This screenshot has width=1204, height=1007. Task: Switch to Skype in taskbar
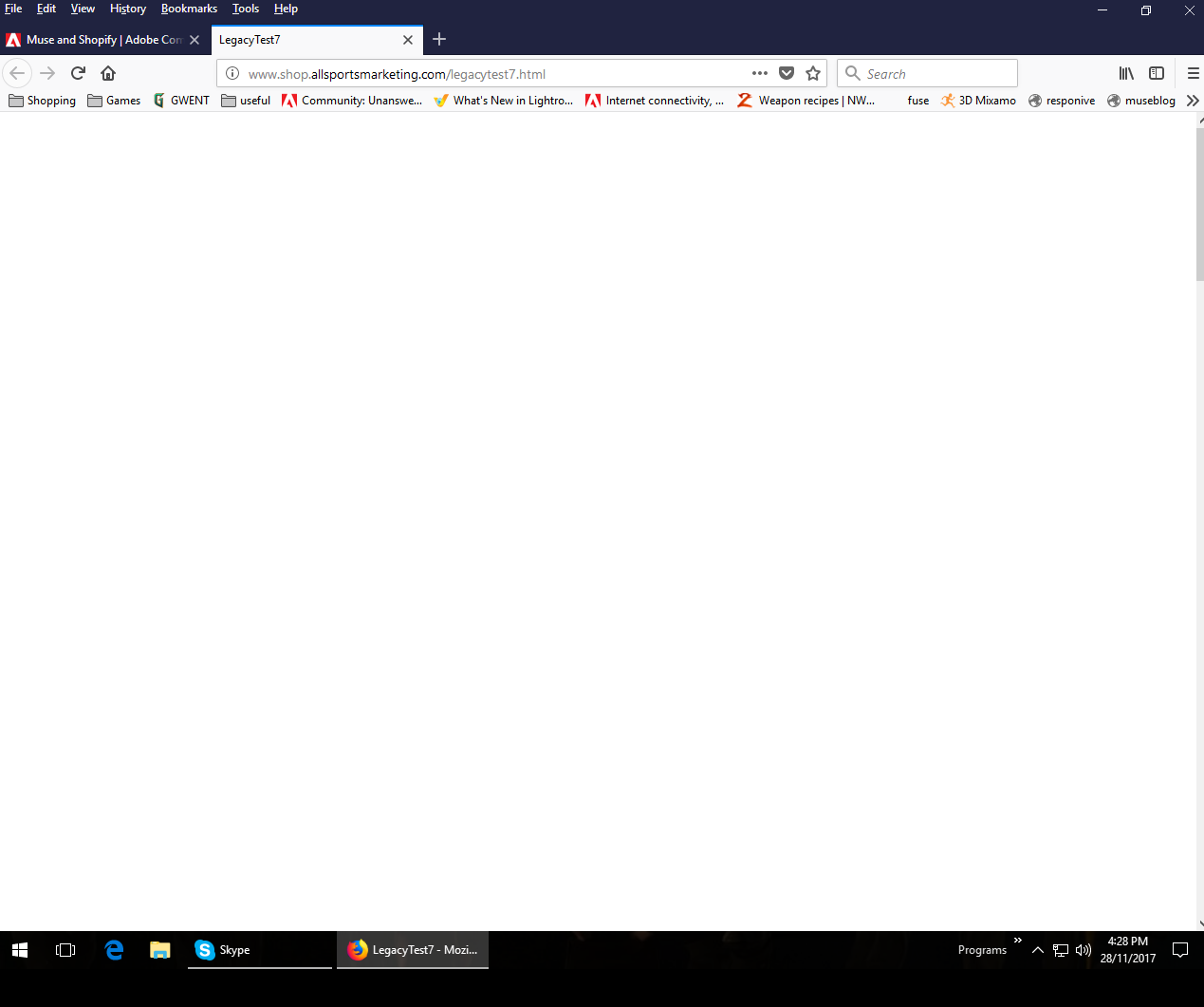pyautogui.click(x=260, y=950)
